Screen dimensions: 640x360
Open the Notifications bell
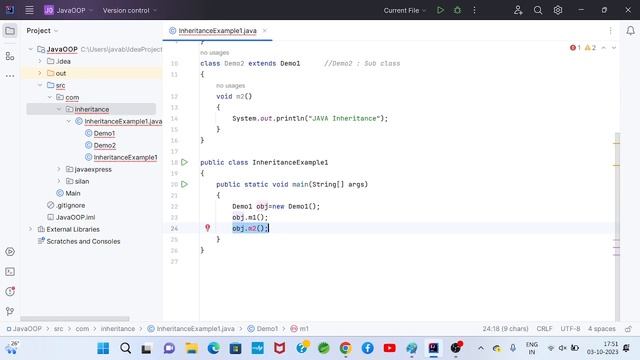point(630,31)
